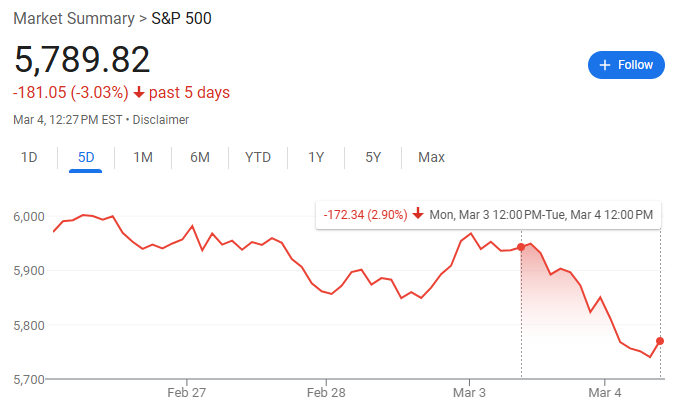Click the Follow button
The width and height of the screenshot is (678, 407).
coord(626,65)
